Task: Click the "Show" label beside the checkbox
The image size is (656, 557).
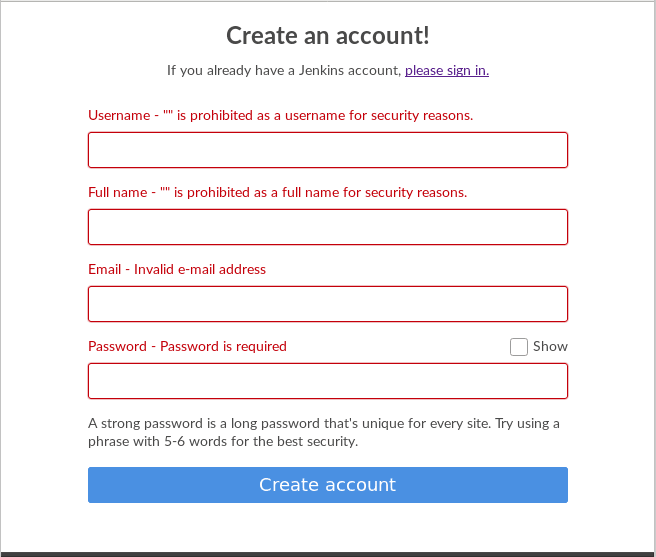Action: click(550, 347)
